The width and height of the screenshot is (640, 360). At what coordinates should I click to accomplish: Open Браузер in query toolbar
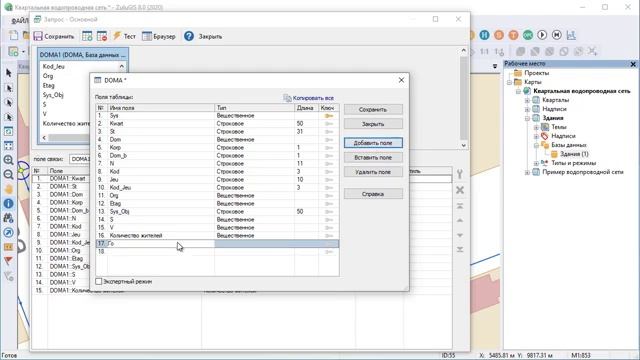click(158, 36)
